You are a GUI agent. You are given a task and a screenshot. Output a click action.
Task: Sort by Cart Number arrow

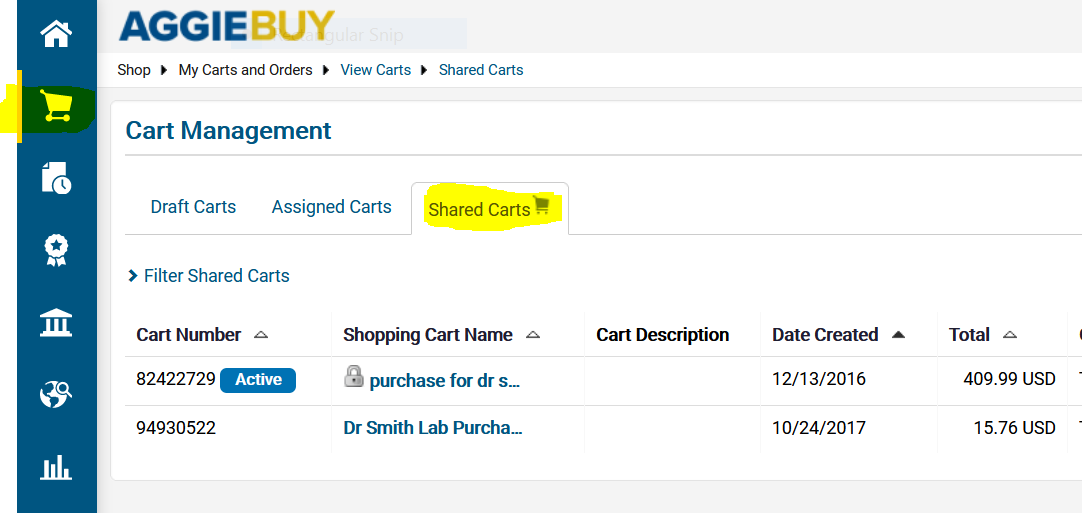click(x=260, y=335)
